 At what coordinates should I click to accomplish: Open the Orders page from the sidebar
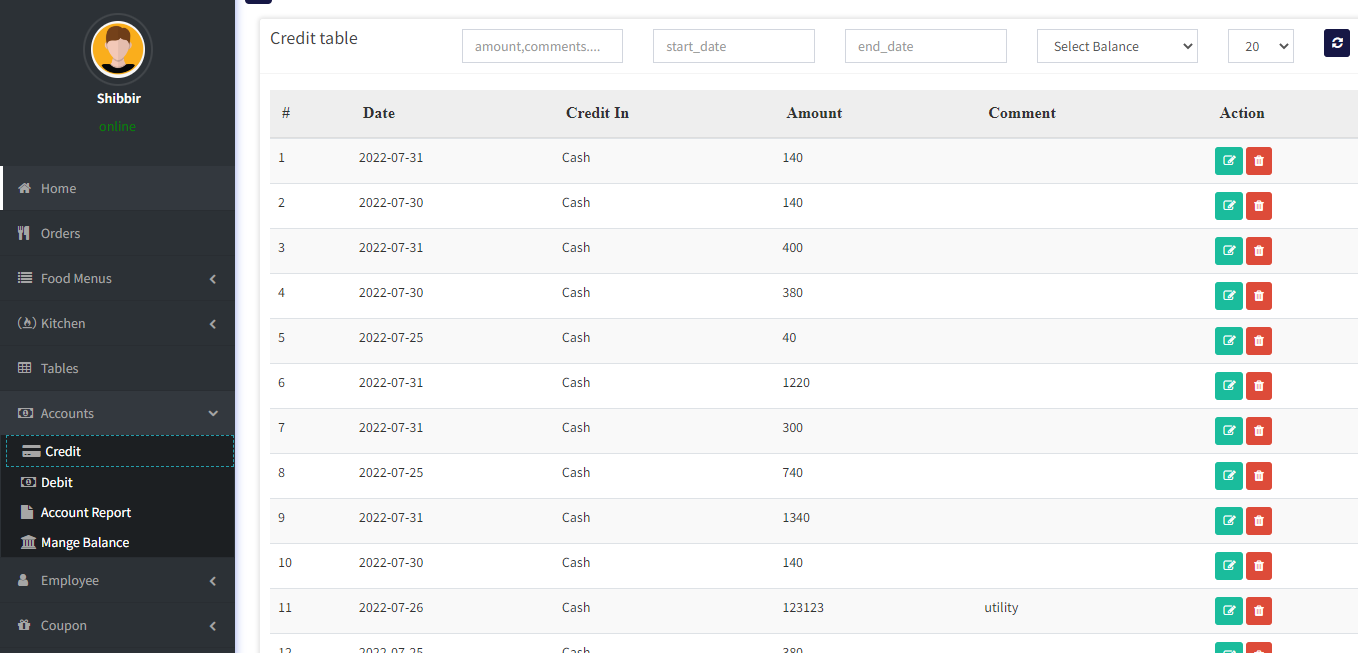click(118, 233)
